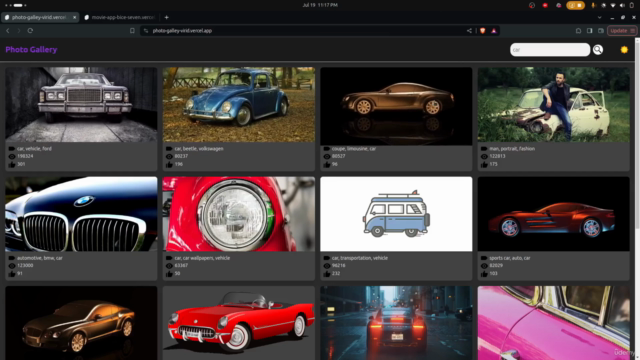Click tags text 'car, transportation, vehicle'
The image size is (640, 360).
360,258
